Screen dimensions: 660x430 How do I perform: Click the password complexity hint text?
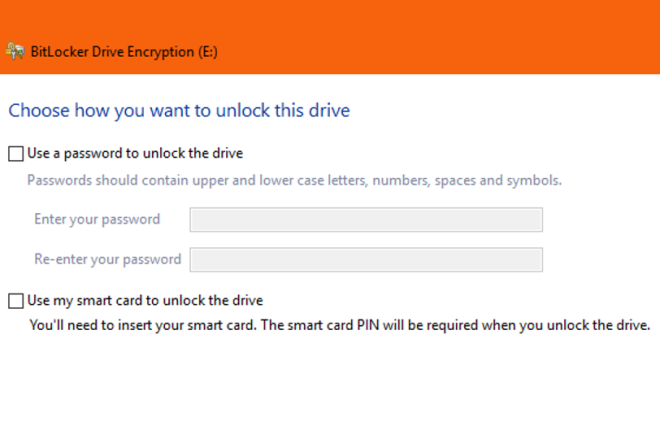pos(295,180)
